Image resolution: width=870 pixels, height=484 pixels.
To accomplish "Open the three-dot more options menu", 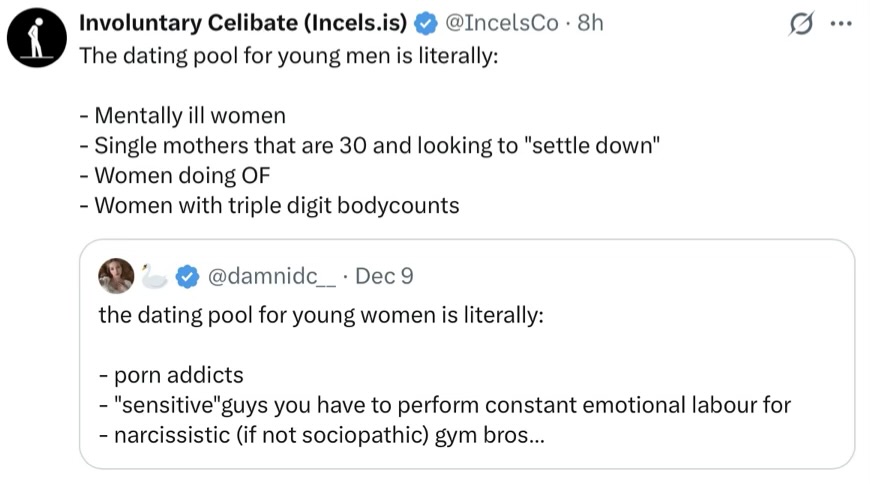I will tap(840, 24).
